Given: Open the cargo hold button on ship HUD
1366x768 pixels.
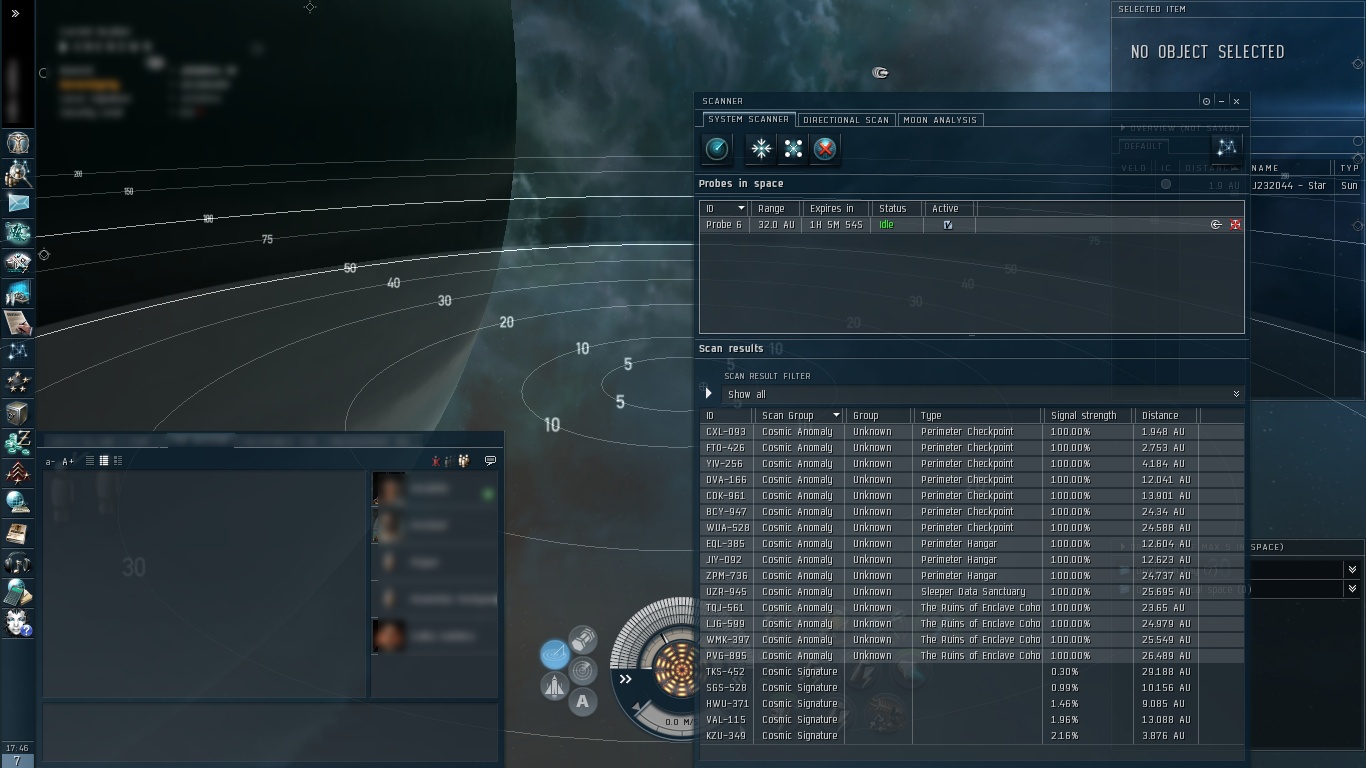Looking at the screenshot, I should 583,639.
